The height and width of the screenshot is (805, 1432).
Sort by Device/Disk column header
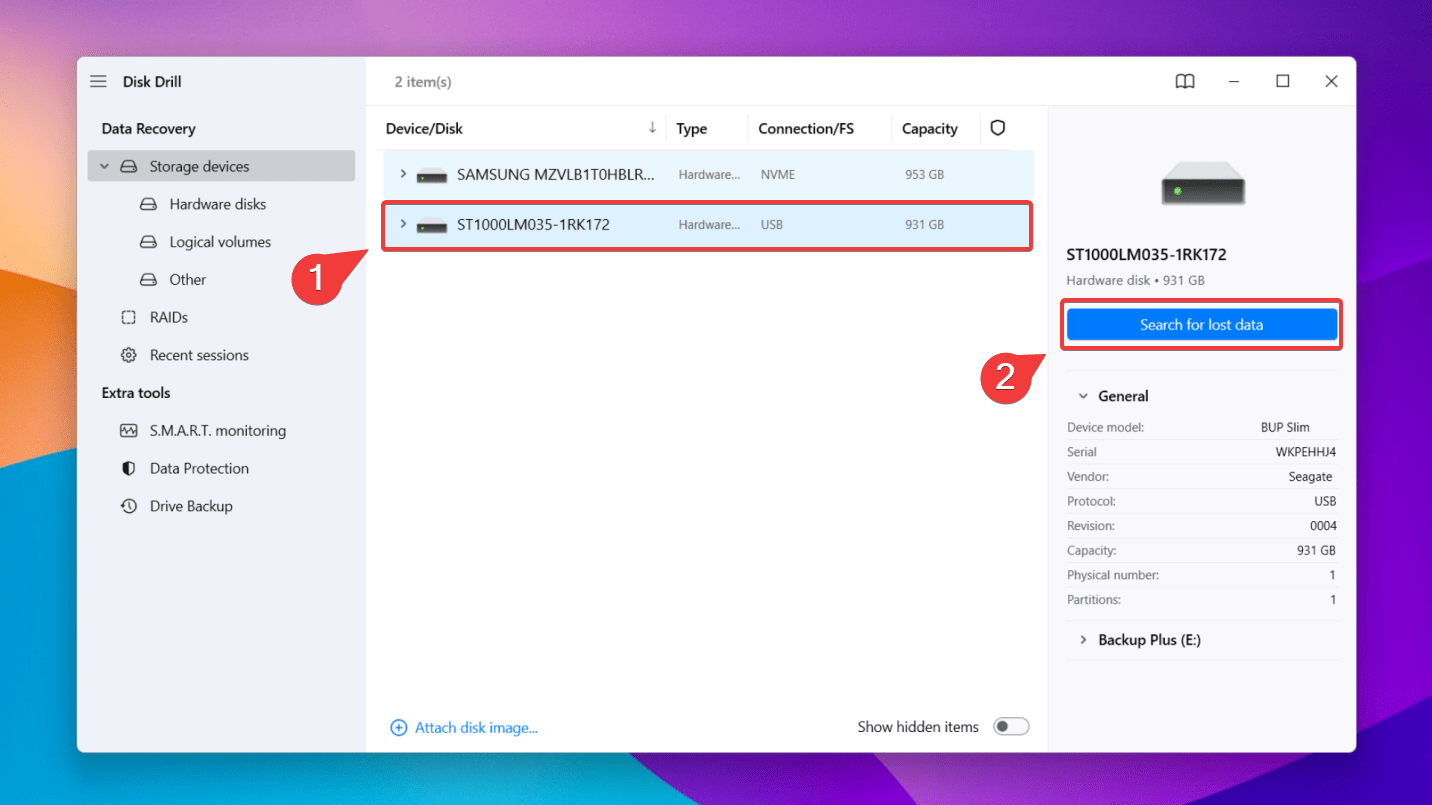point(424,128)
